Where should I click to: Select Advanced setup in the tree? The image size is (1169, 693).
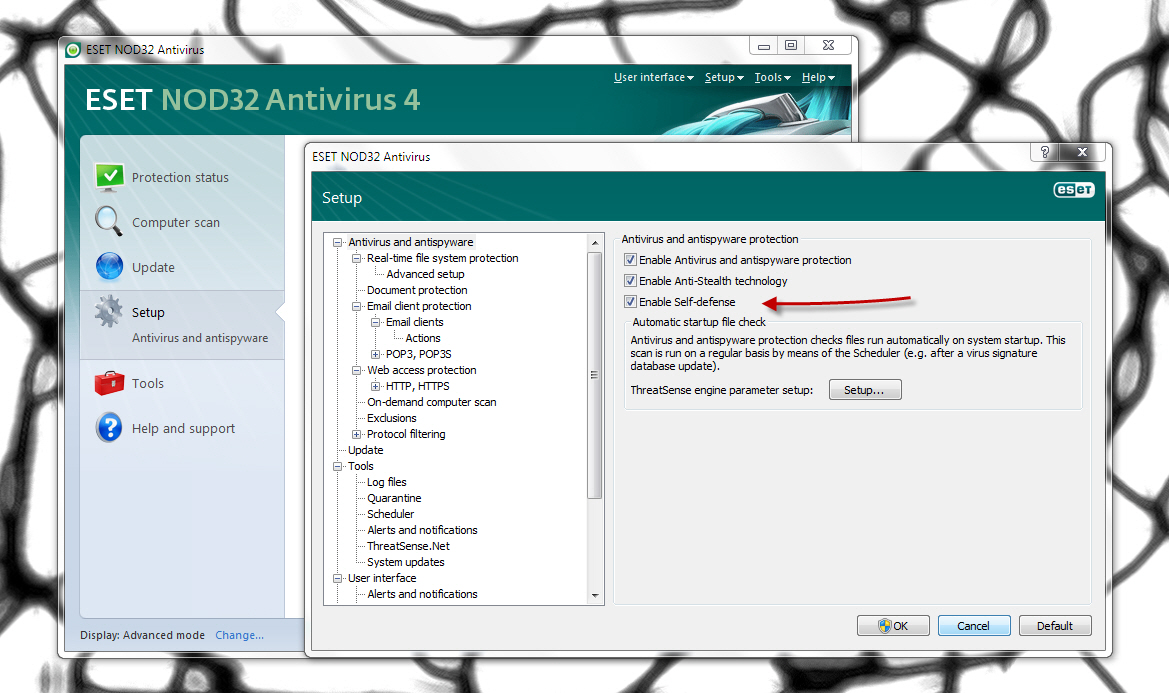pos(425,274)
